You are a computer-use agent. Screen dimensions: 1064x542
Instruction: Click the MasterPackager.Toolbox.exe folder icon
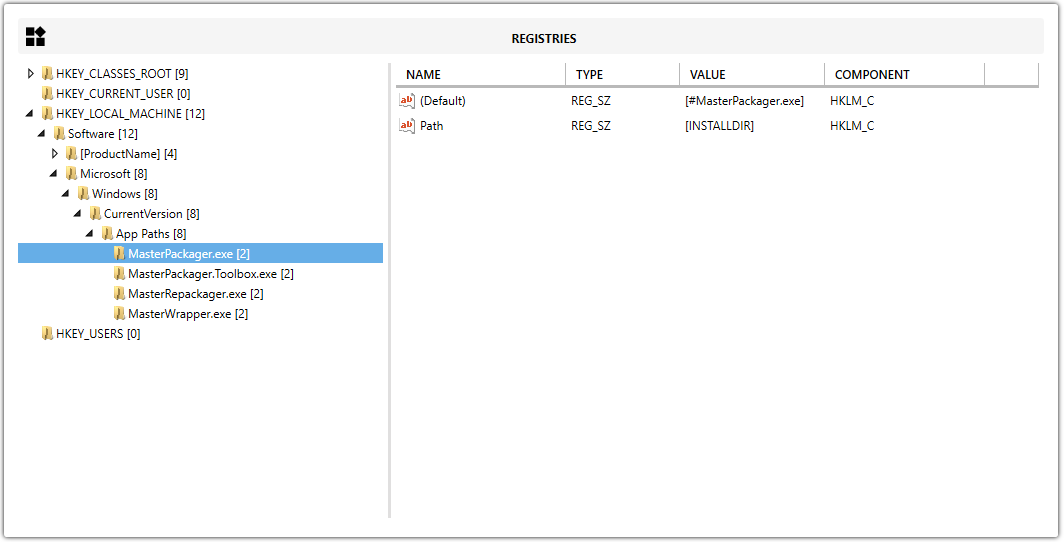(x=119, y=273)
